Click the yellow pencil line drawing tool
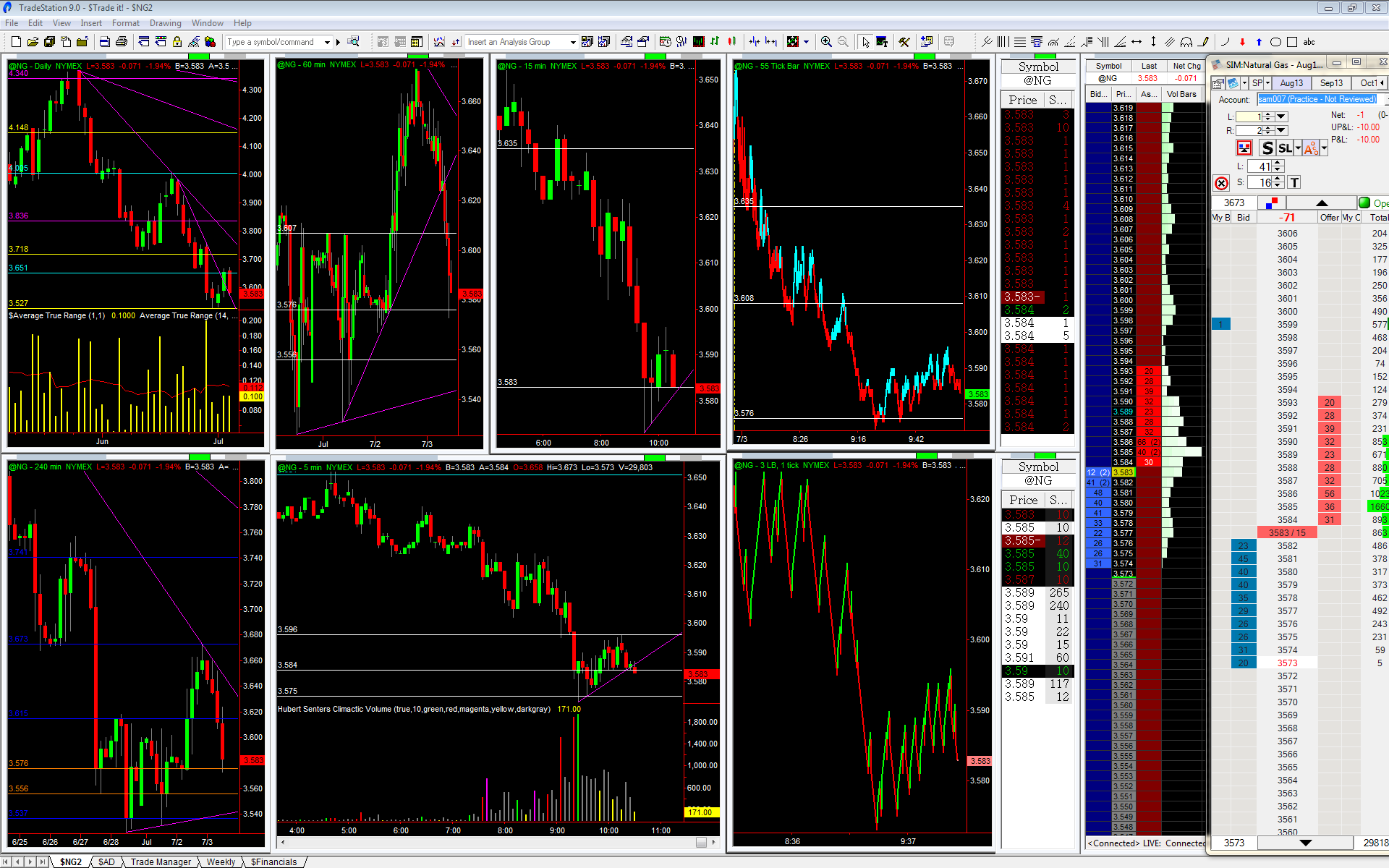The width and height of the screenshot is (1389, 868). coord(1203,42)
